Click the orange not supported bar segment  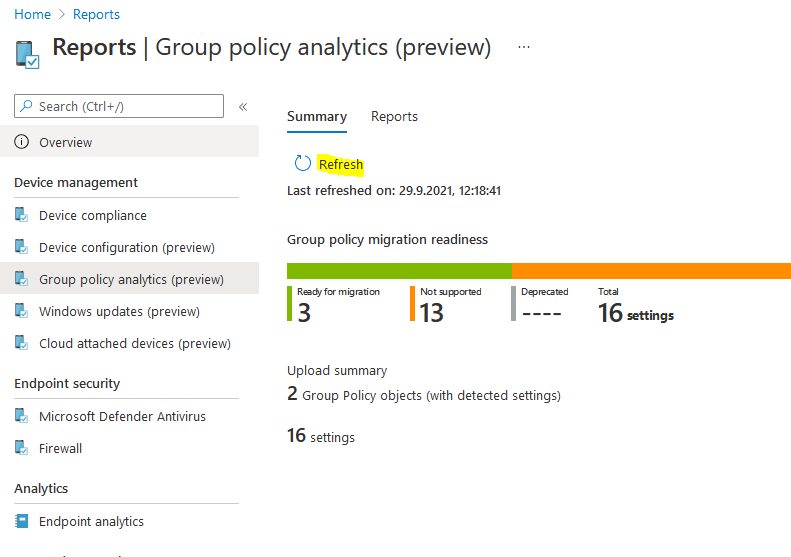point(650,271)
